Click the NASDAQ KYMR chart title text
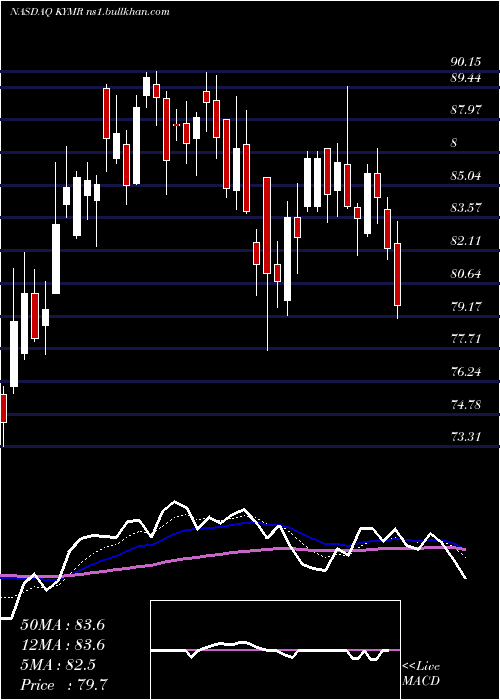This screenshot has height=700, width=500. (x=89, y=12)
